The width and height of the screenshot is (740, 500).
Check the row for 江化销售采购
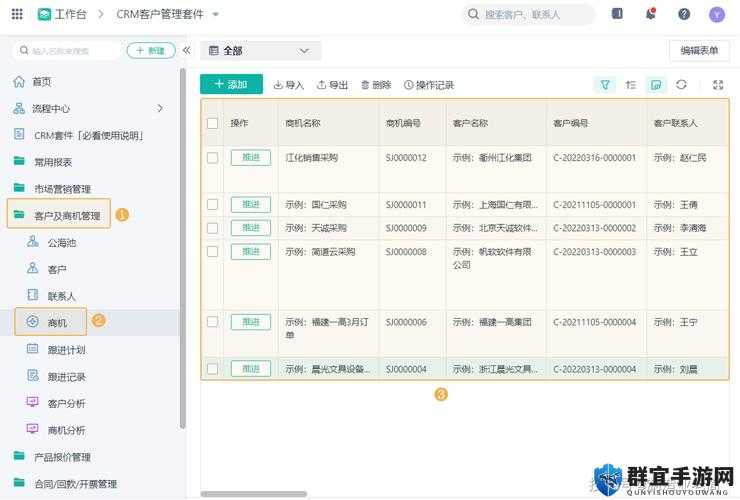tap(212, 158)
